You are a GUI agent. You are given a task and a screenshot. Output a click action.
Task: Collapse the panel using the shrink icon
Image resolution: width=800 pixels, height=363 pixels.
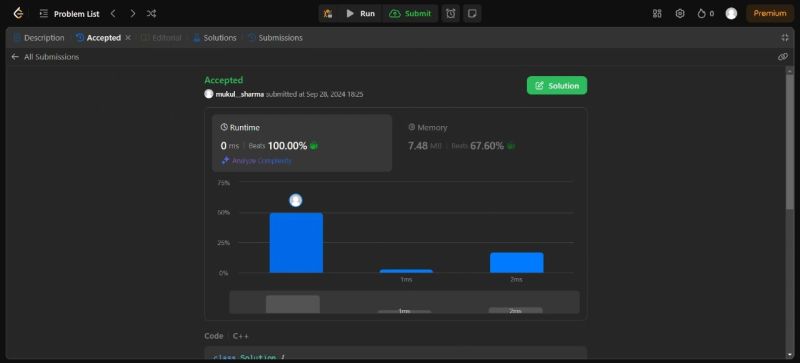785,38
